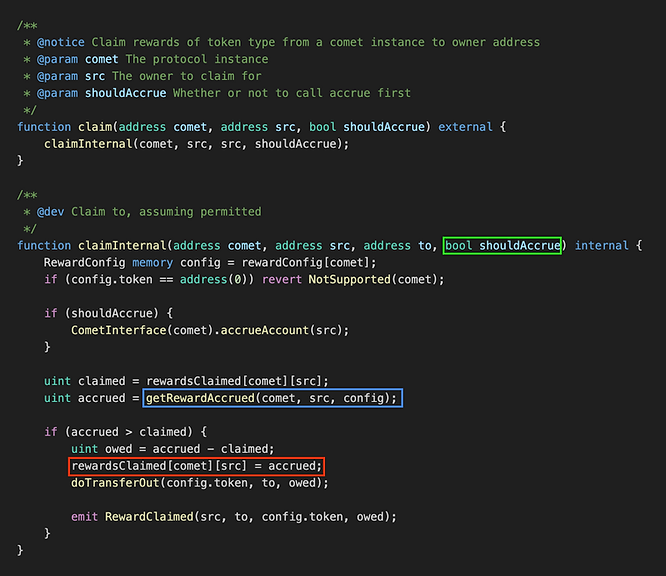This screenshot has width=666, height=576.
Task: Click the 'uint owed = accrued - claimed;' line
Action: (172, 449)
